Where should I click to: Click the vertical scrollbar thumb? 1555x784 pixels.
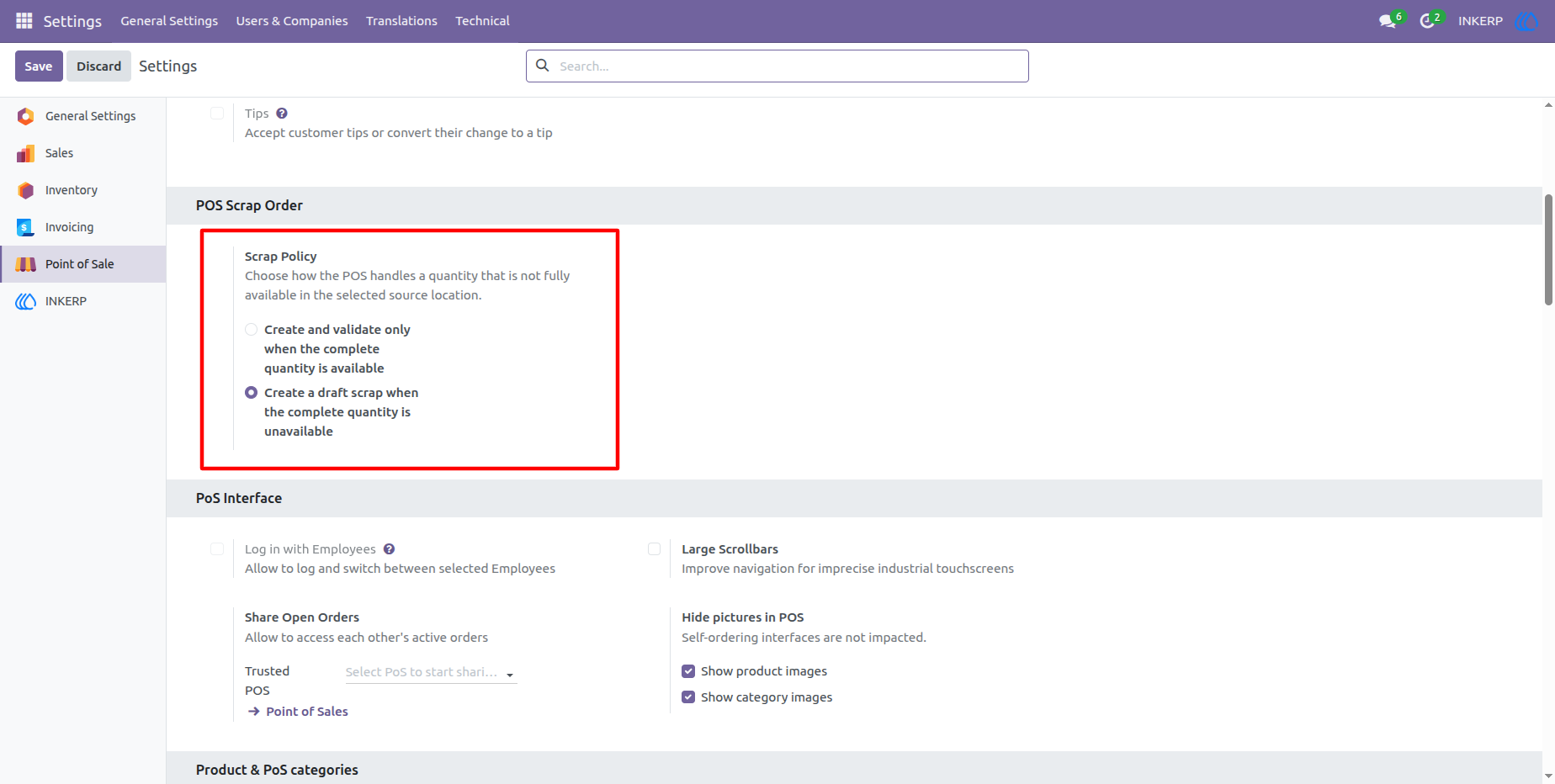(x=1548, y=250)
